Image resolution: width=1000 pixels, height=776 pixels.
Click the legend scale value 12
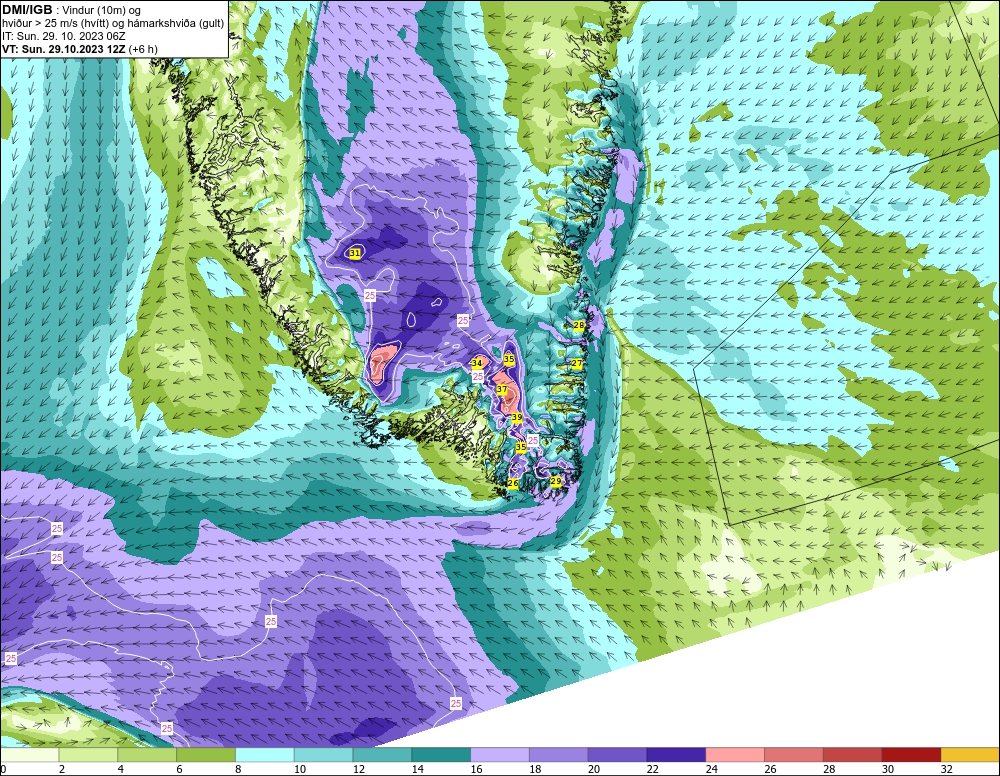[358, 769]
